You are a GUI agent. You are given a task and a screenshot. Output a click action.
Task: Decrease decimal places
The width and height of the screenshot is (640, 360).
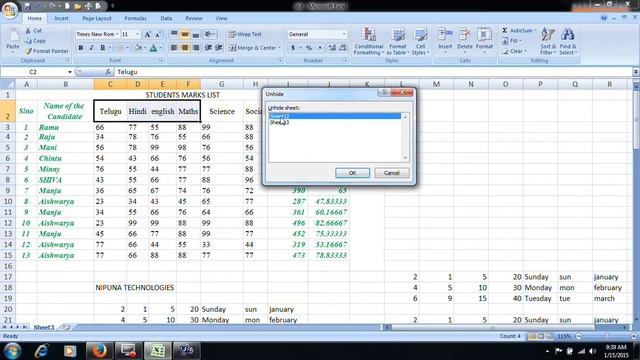point(343,48)
